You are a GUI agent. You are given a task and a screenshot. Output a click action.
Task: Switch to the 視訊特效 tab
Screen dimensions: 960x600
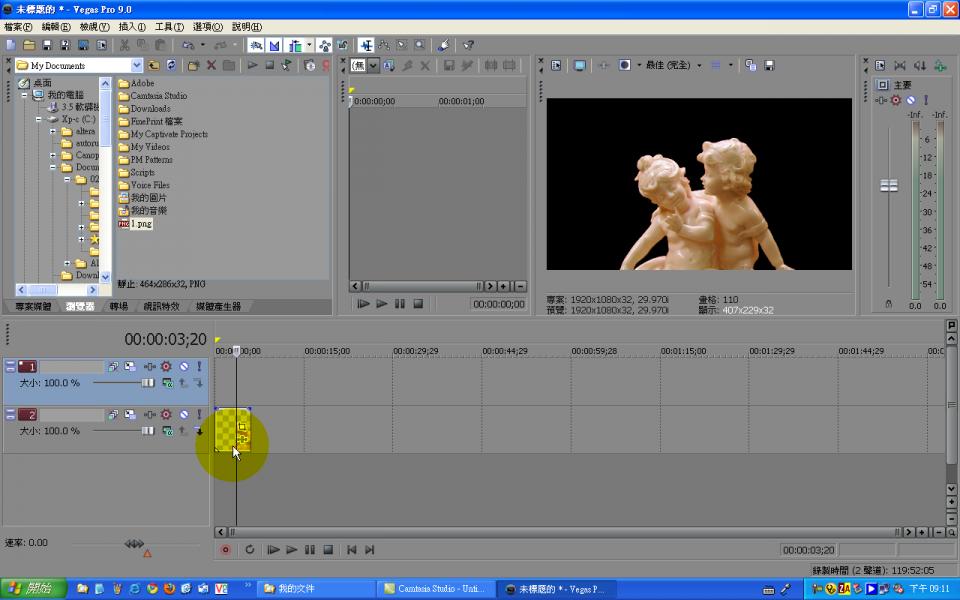tap(161, 306)
